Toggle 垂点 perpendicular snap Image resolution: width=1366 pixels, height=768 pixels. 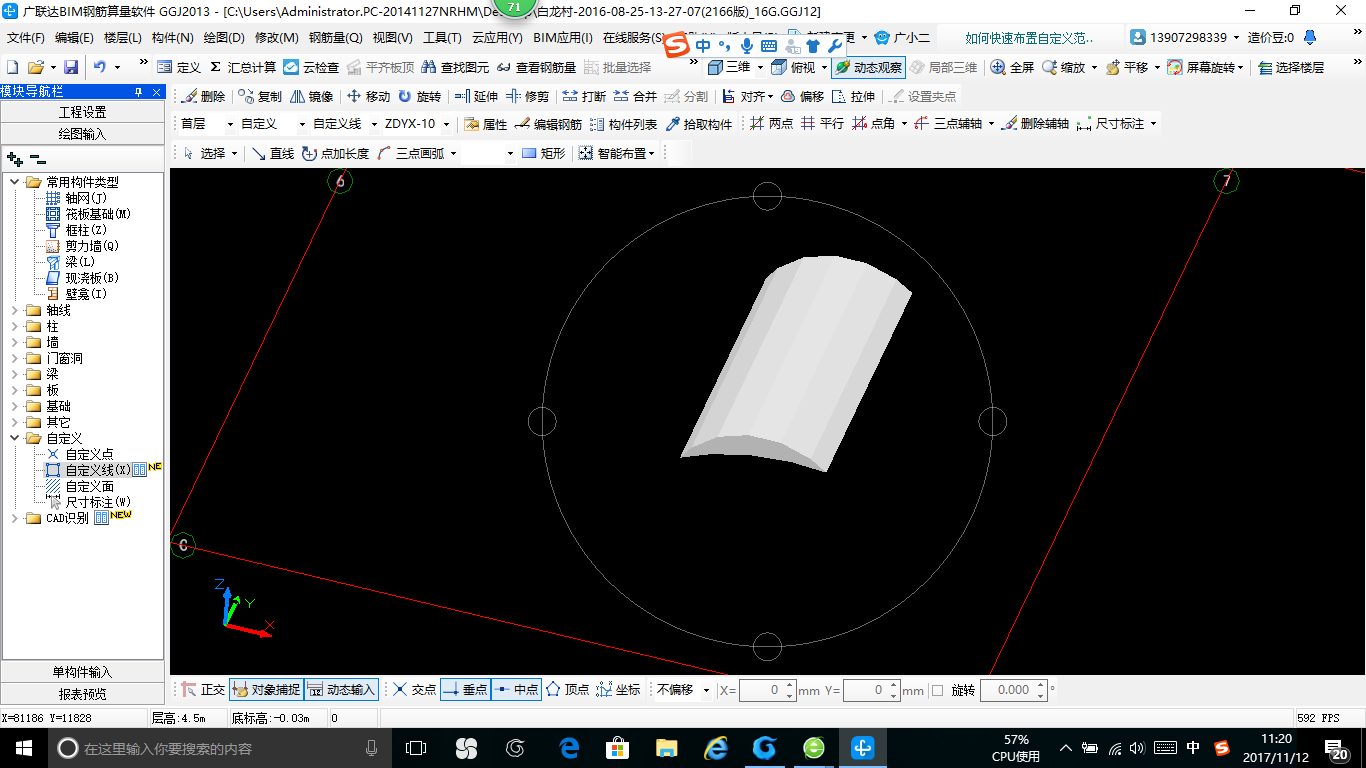click(x=465, y=690)
